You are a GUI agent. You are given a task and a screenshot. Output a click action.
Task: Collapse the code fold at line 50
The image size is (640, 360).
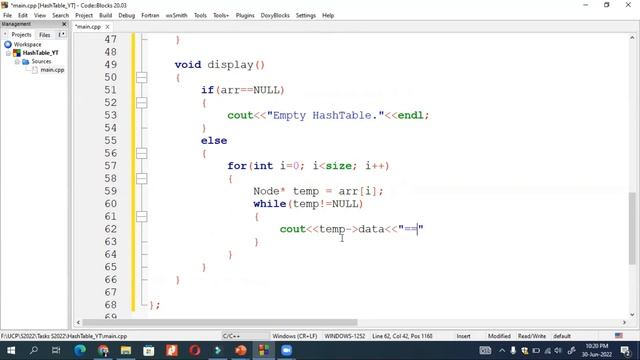[x=142, y=77]
